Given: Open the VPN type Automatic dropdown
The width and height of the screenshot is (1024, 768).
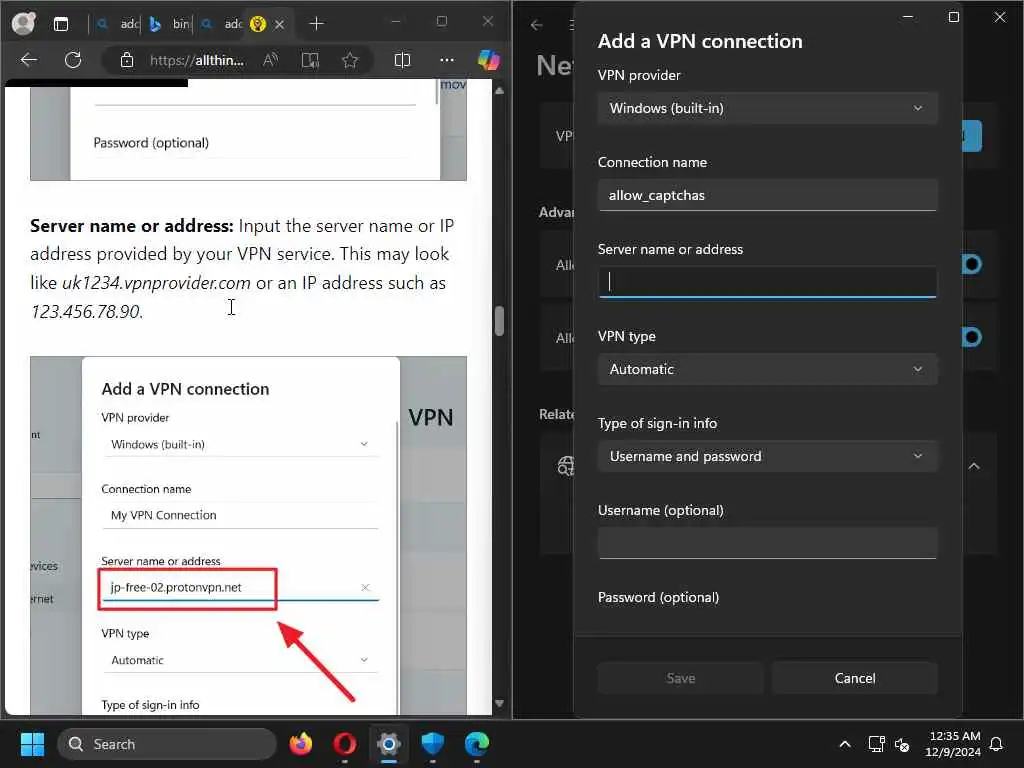Looking at the screenshot, I should pos(767,370).
